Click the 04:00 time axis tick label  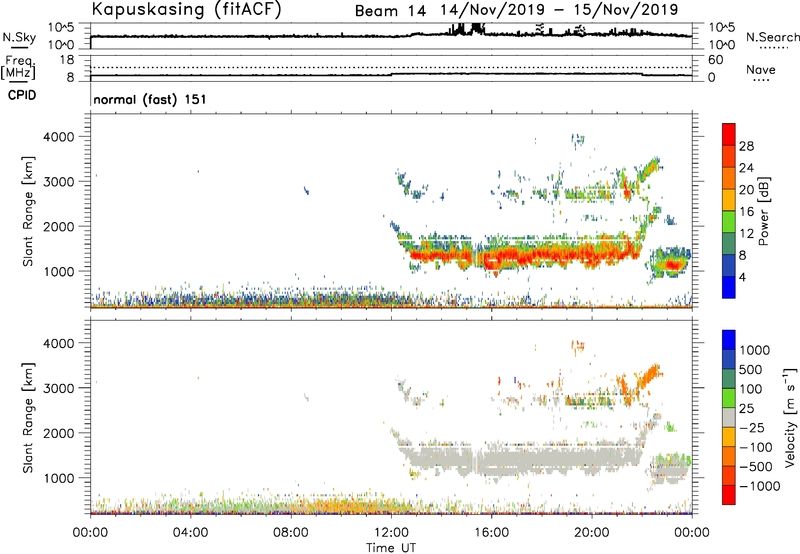tap(191, 533)
